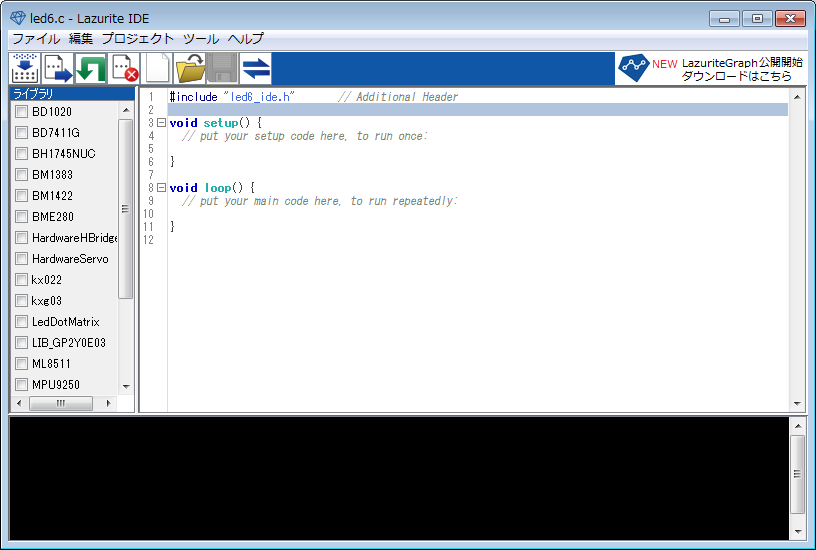Click the 'put your main code here' comment
Screen dimensions: 816x550
point(320,201)
